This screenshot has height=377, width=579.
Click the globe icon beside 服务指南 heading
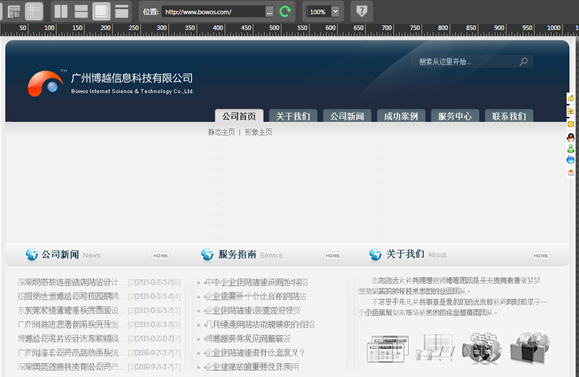(207, 254)
